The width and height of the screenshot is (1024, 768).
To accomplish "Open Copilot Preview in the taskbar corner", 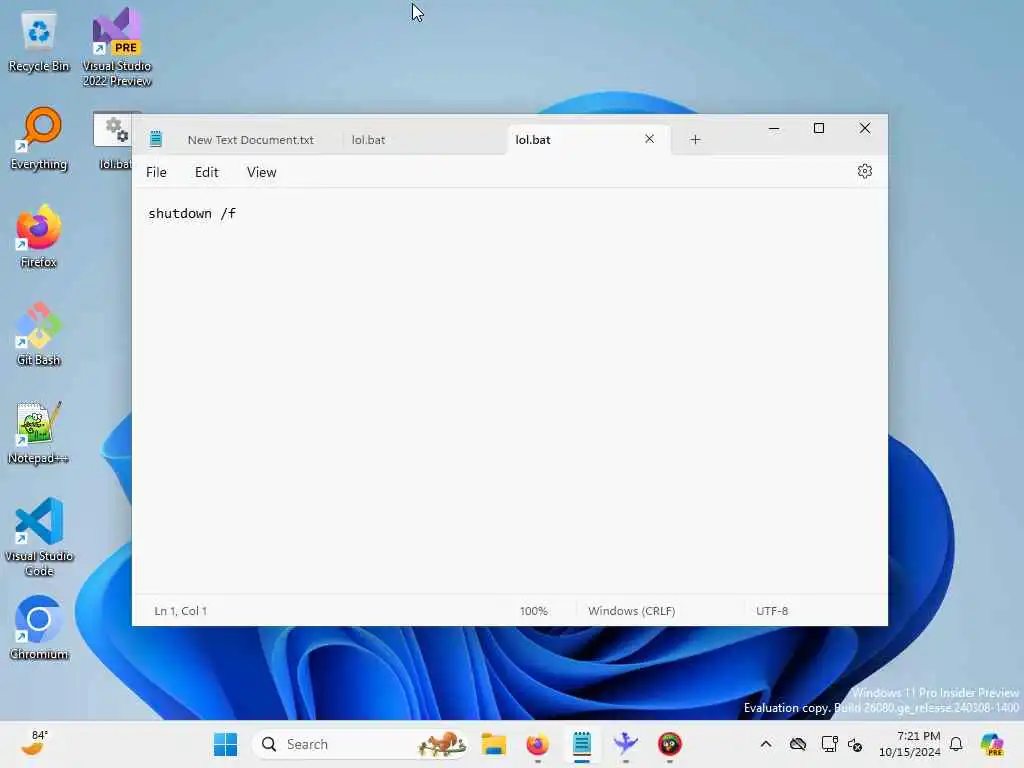I will pos(992,744).
